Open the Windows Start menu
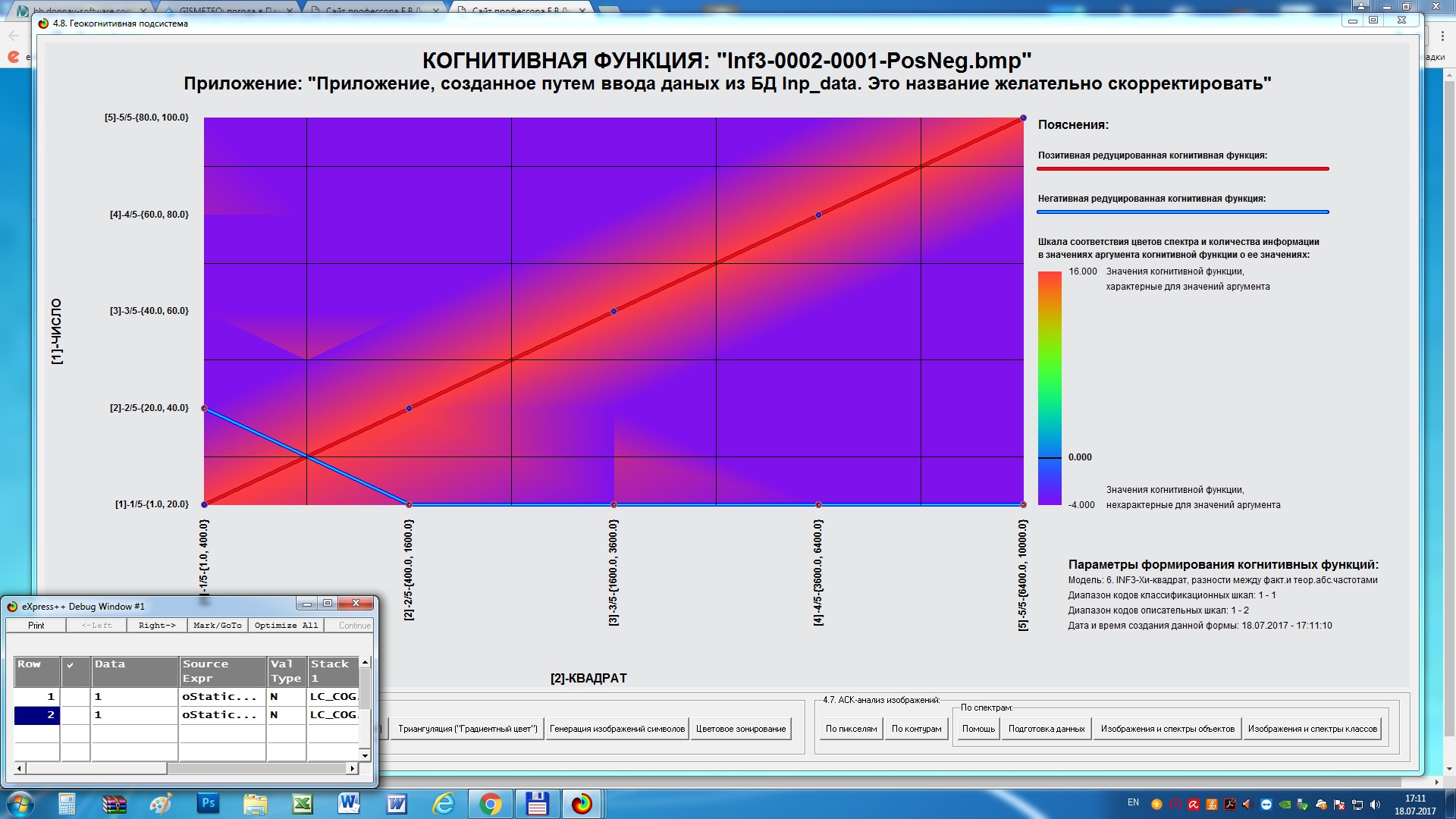The image size is (1456, 819). coord(20,803)
